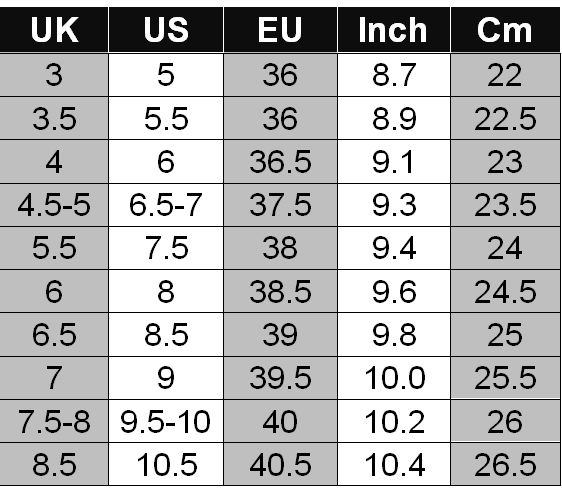Select the US 10.5 cell

tap(166, 465)
